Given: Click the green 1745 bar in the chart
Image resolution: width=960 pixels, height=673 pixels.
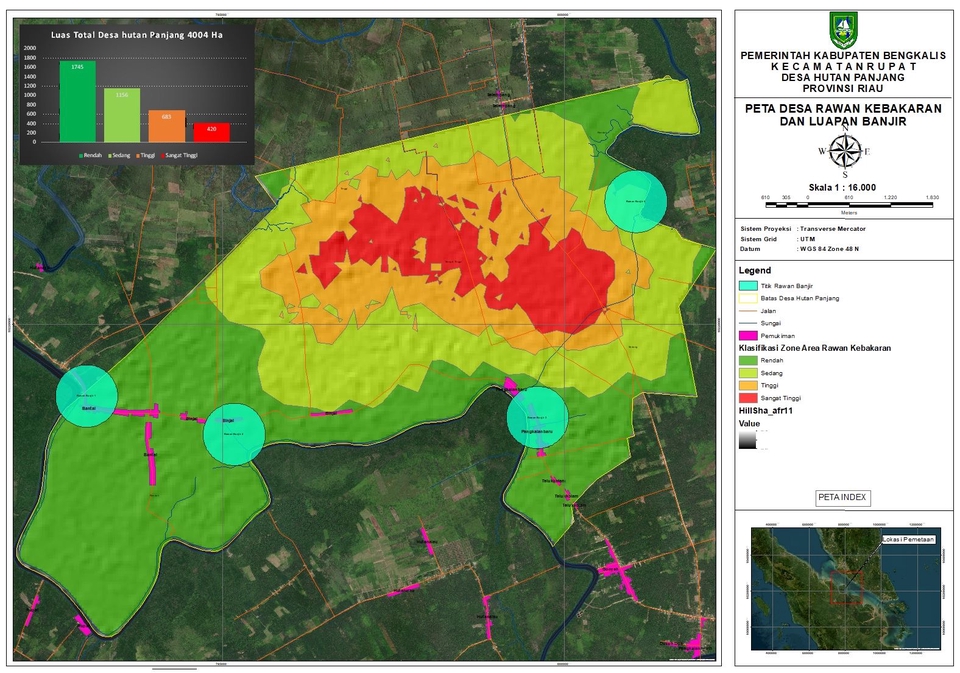Looking at the screenshot, I should 78,102.
